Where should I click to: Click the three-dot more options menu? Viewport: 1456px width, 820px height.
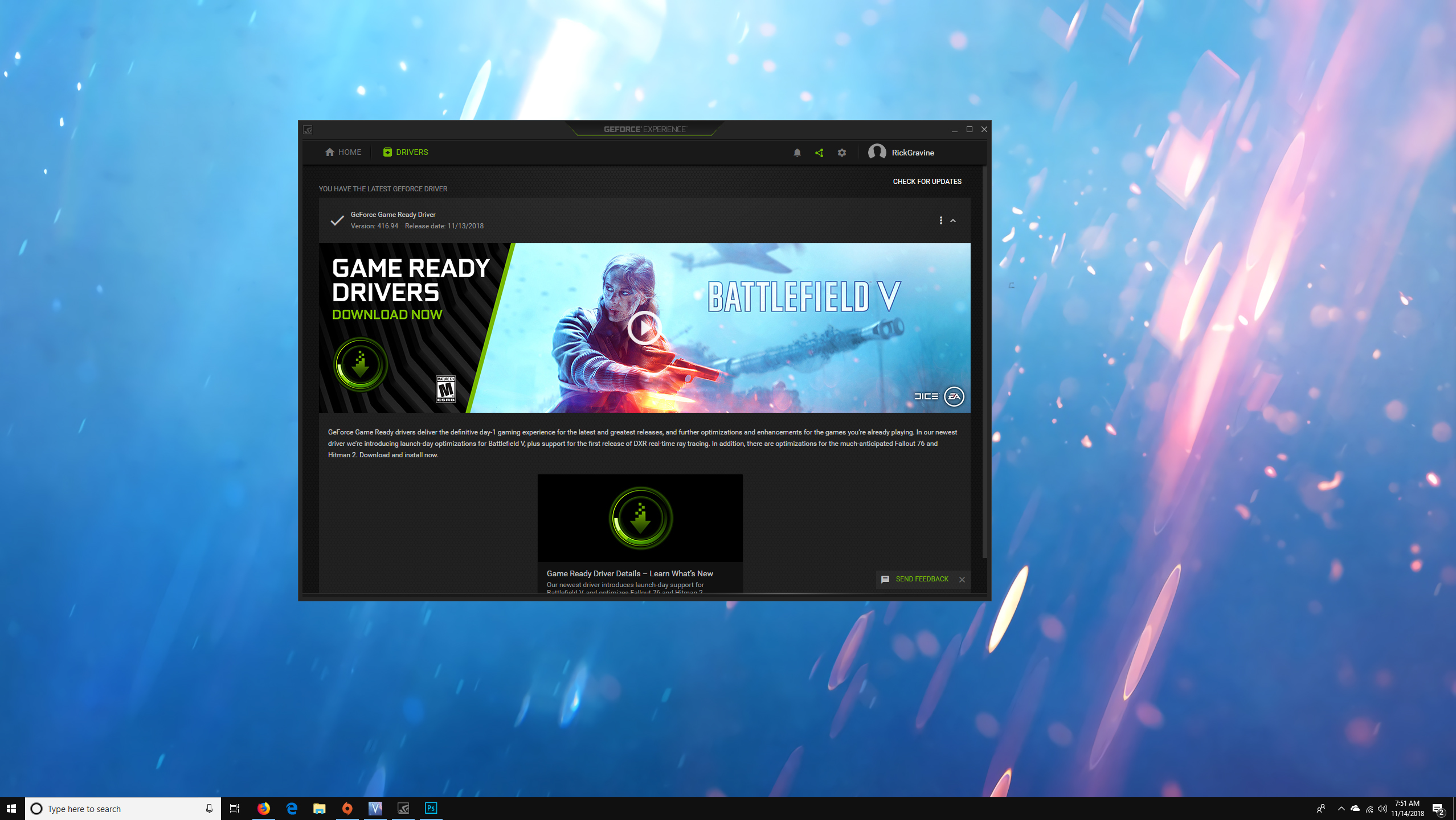coord(941,219)
